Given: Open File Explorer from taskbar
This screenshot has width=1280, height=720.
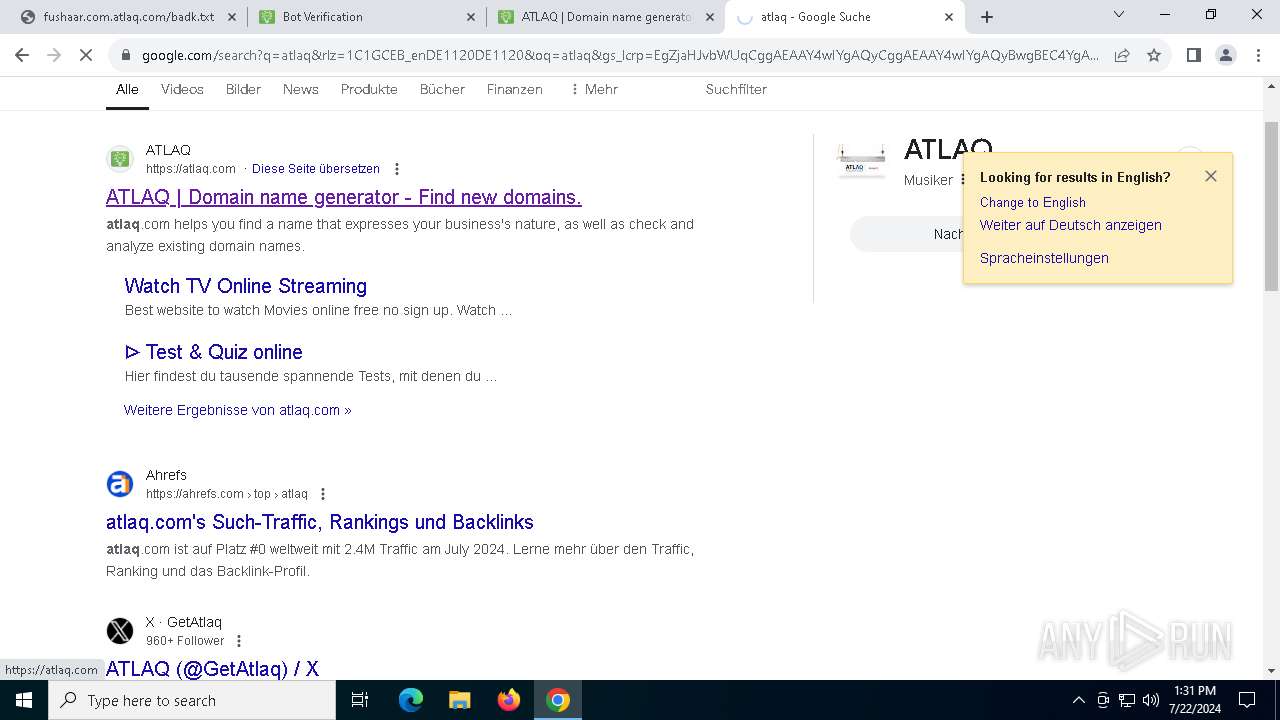Looking at the screenshot, I should [460, 700].
